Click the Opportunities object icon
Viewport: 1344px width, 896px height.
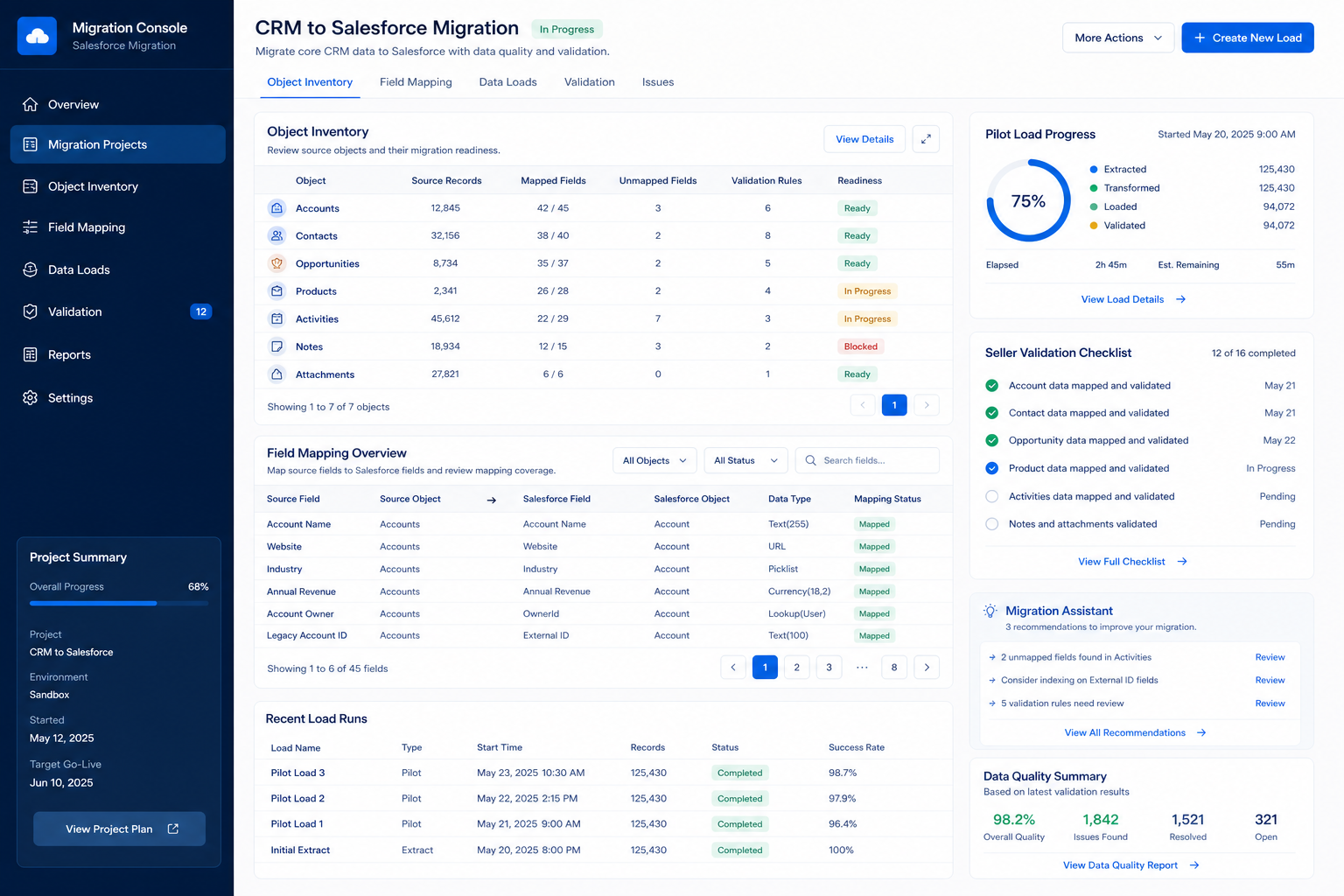[276, 263]
